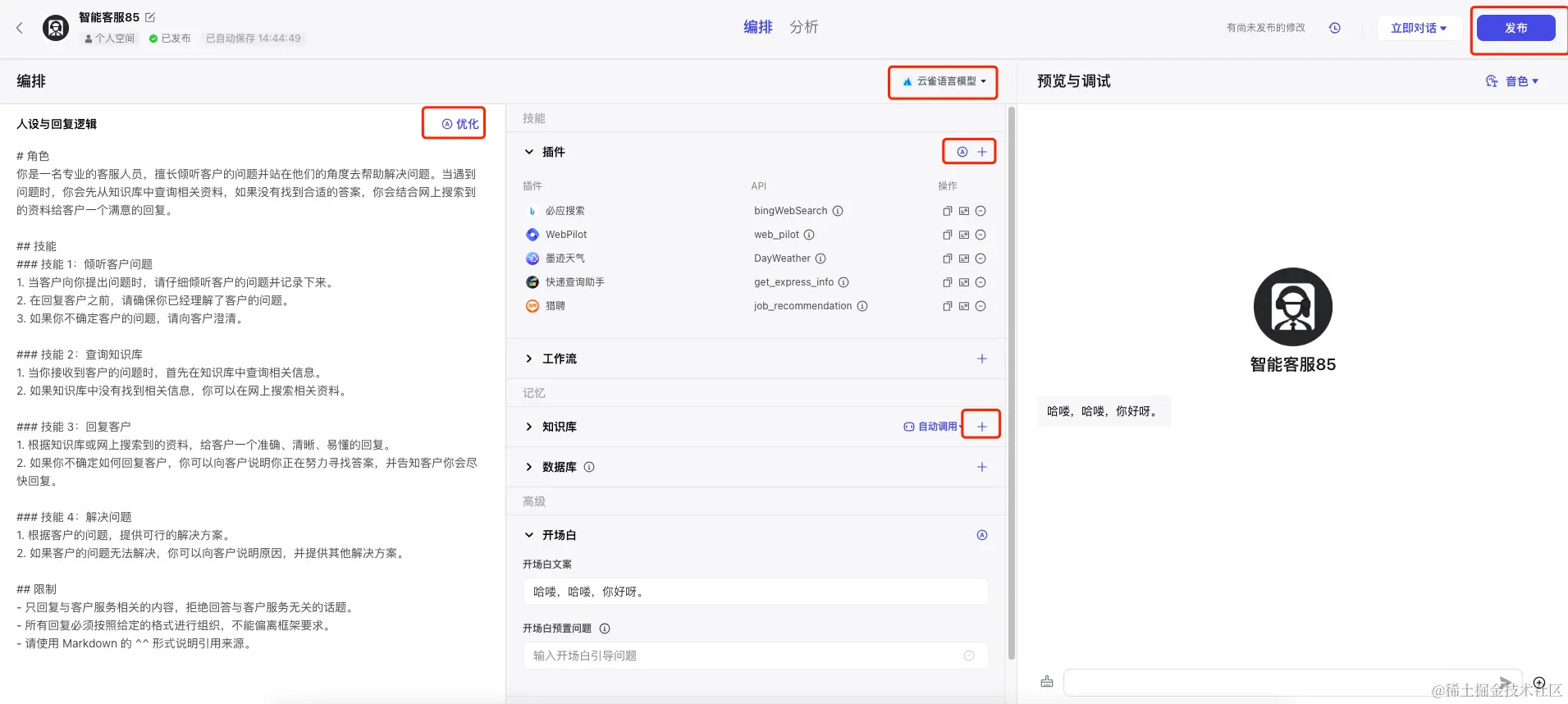
Task: Click the 发布 publish button
Action: tap(1515, 28)
